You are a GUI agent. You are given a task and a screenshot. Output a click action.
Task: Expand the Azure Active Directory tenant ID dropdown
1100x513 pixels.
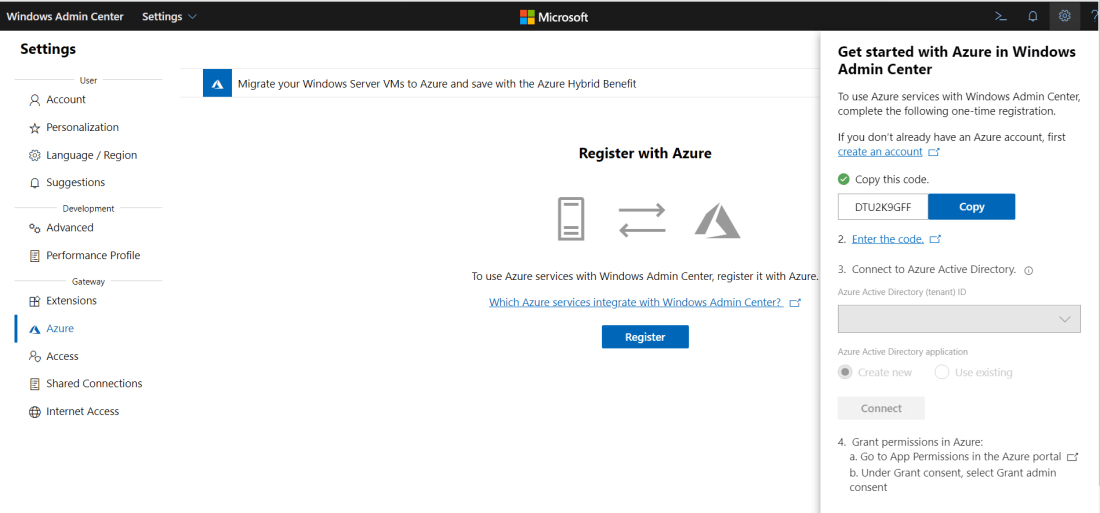click(x=959, y=319)
